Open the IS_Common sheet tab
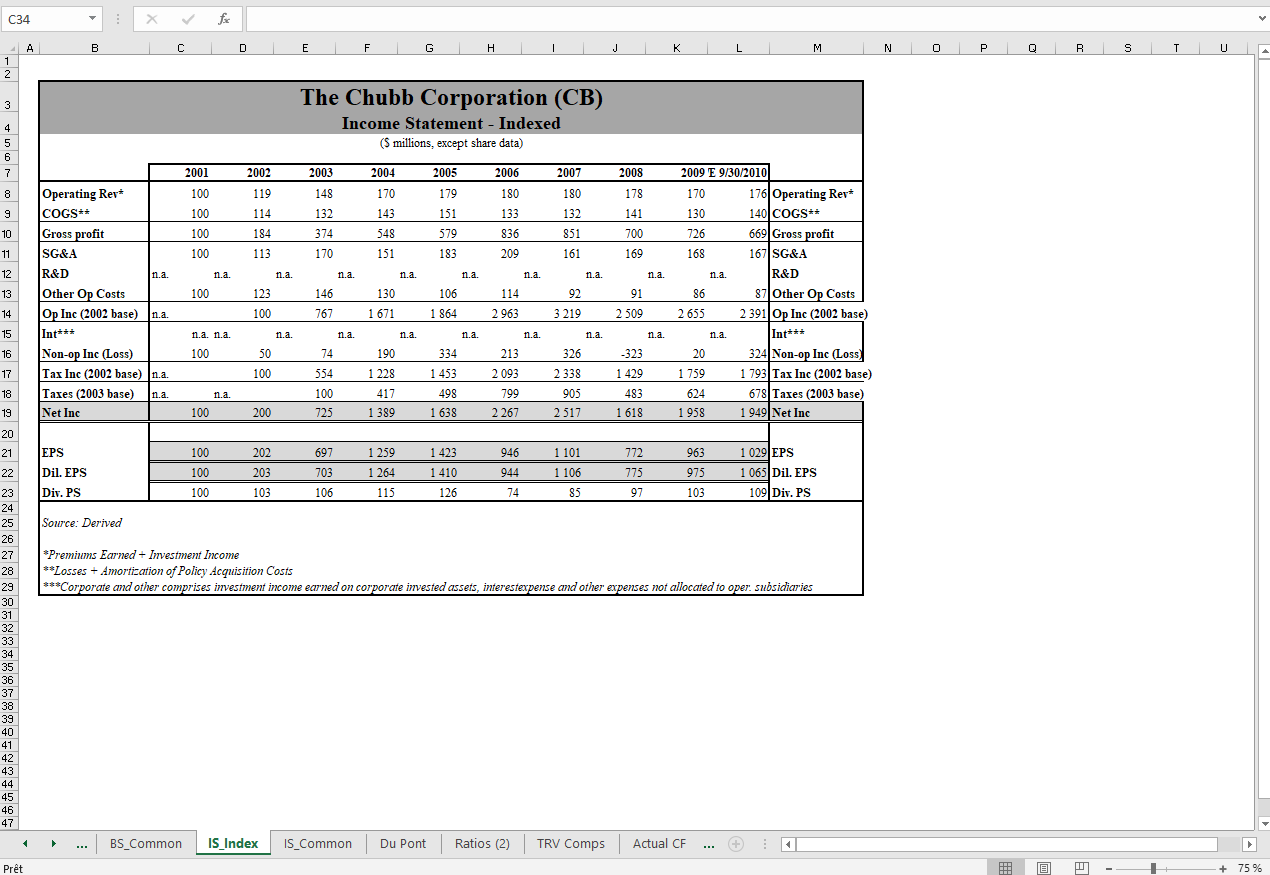The height and width of the screenshot is (875, 1270). pos(318,844)
